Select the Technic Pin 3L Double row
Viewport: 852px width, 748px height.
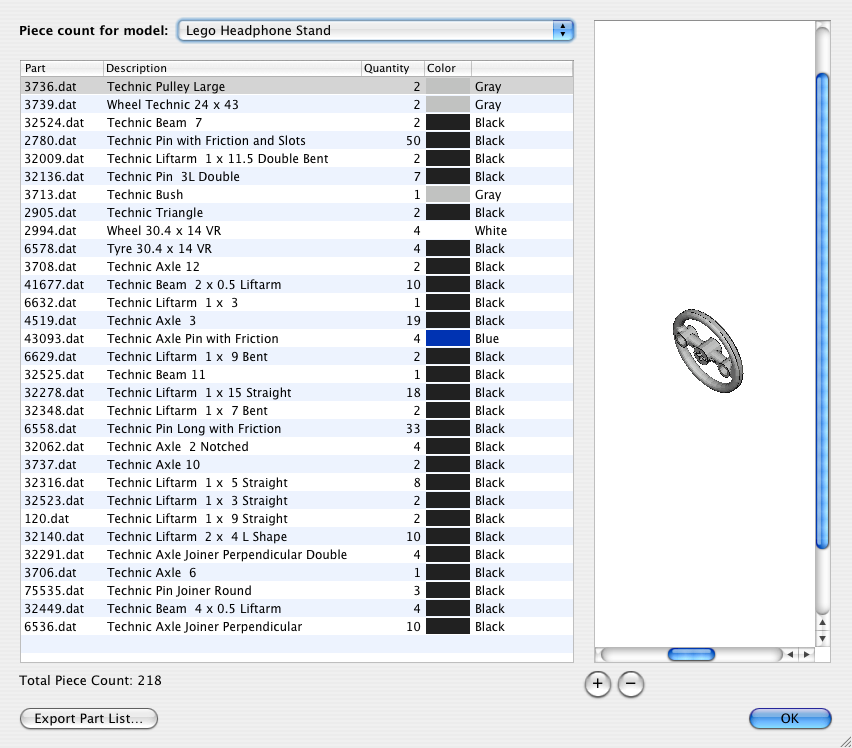[297, 177]
